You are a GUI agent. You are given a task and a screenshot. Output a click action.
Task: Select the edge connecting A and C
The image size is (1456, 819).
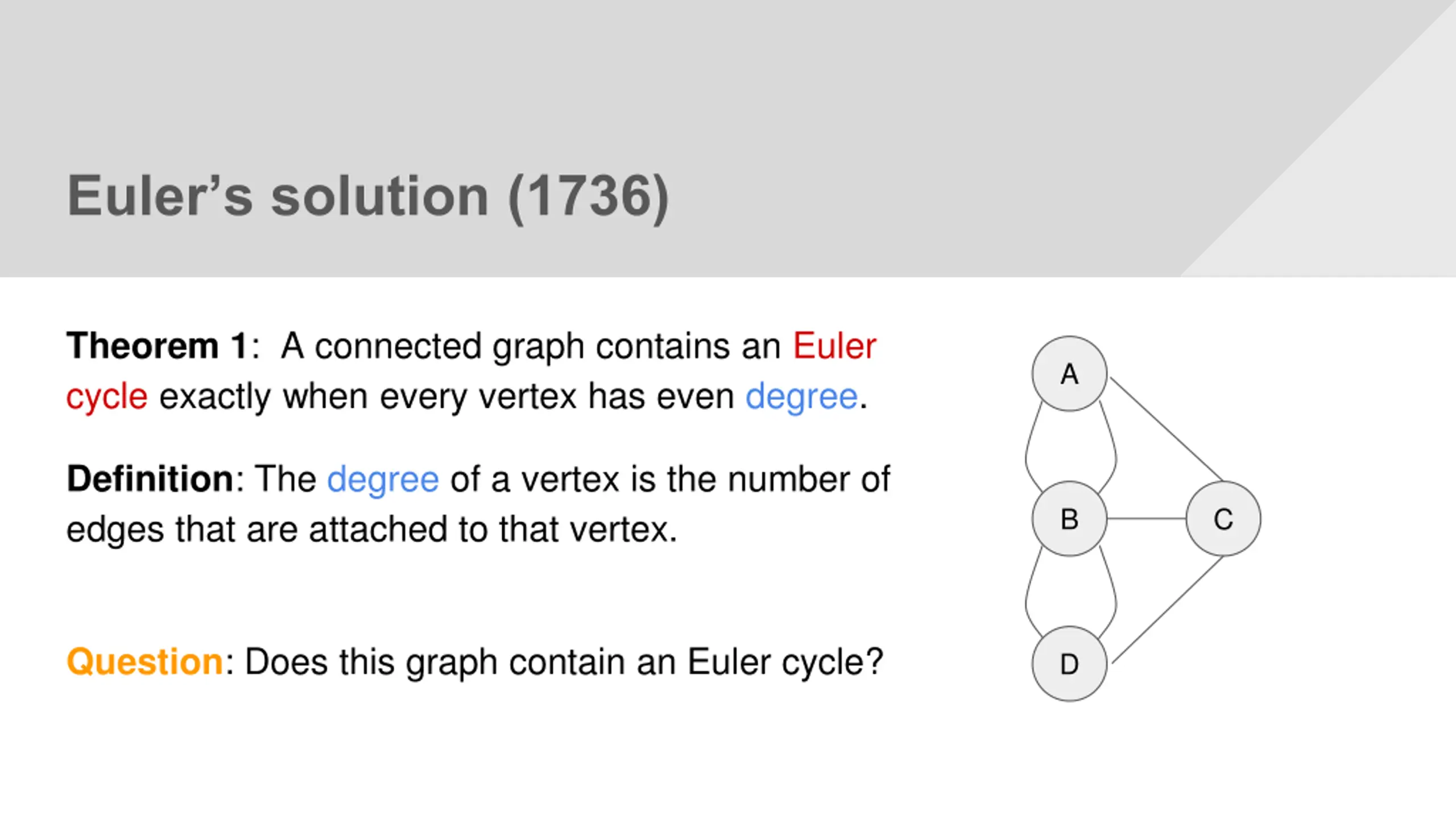click(x=1166, y=429)
